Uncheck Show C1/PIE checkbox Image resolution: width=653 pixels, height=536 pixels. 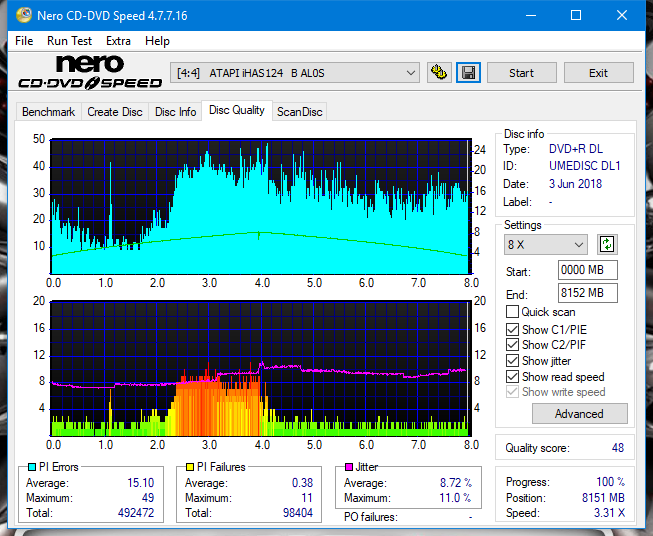click(512, 329)
